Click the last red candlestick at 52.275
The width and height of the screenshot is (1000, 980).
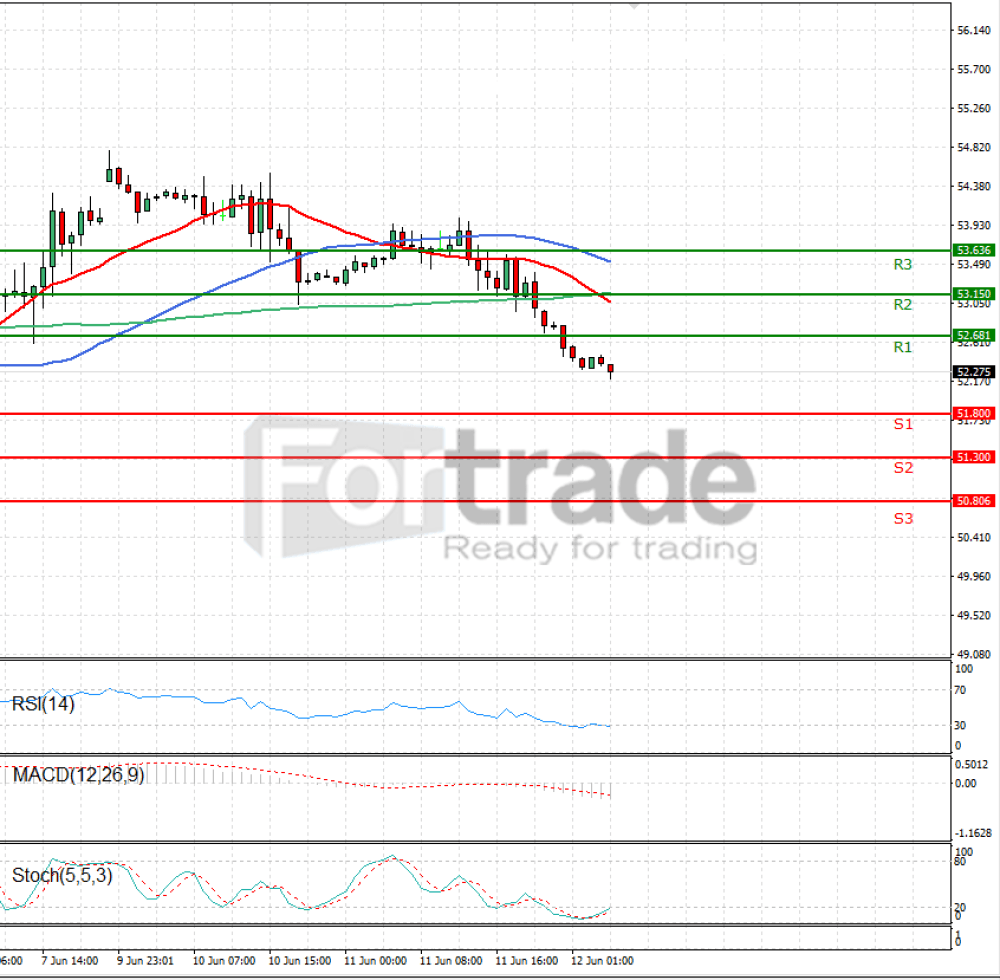611,370
